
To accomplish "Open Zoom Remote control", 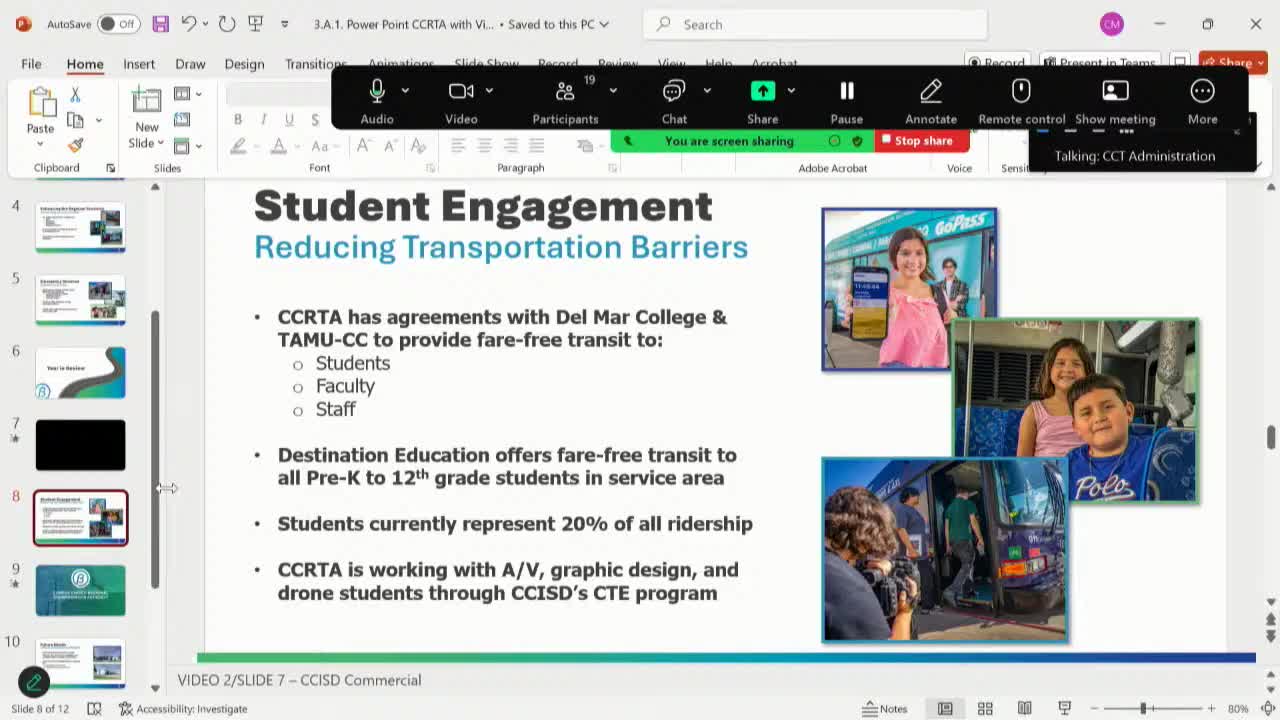I will (1021, 100).
